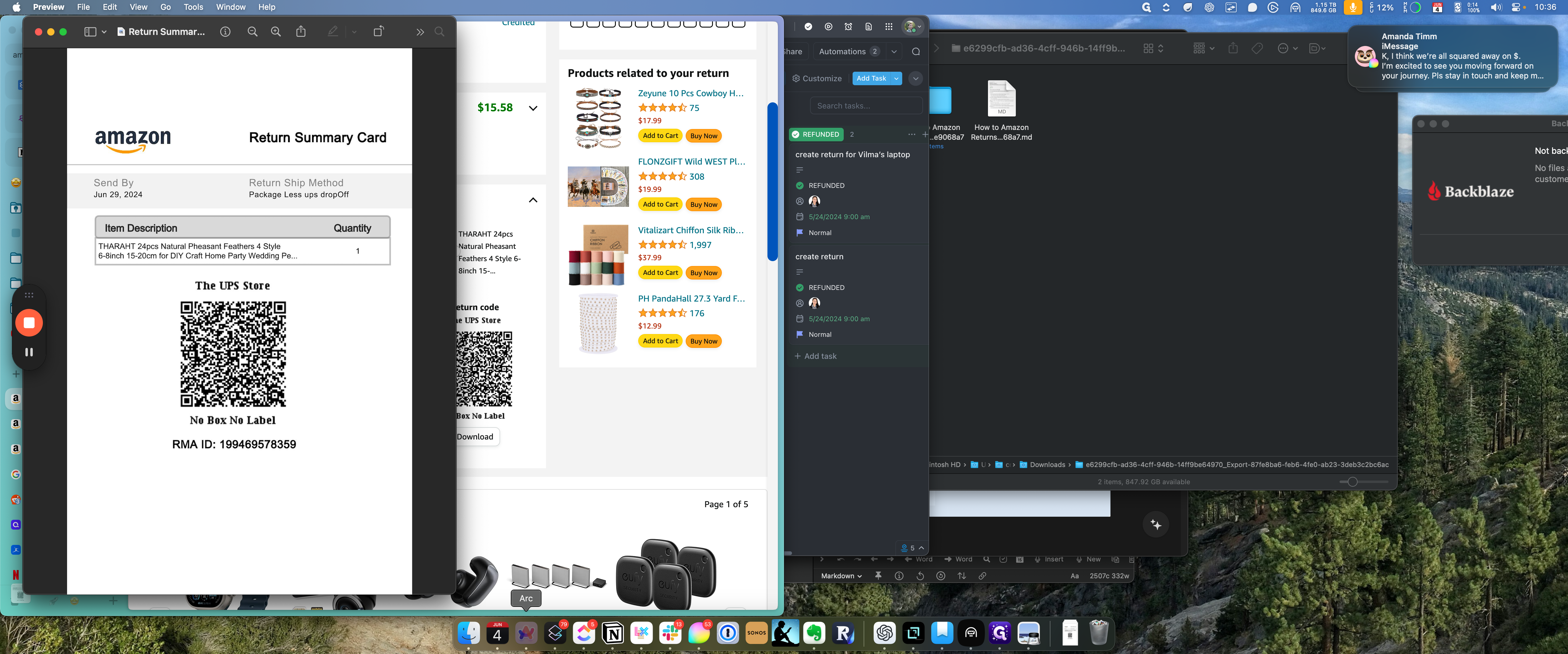1568x654 pixels.
Task: Click the ClickUp play-circle record icon
Action: coord(828,27)
